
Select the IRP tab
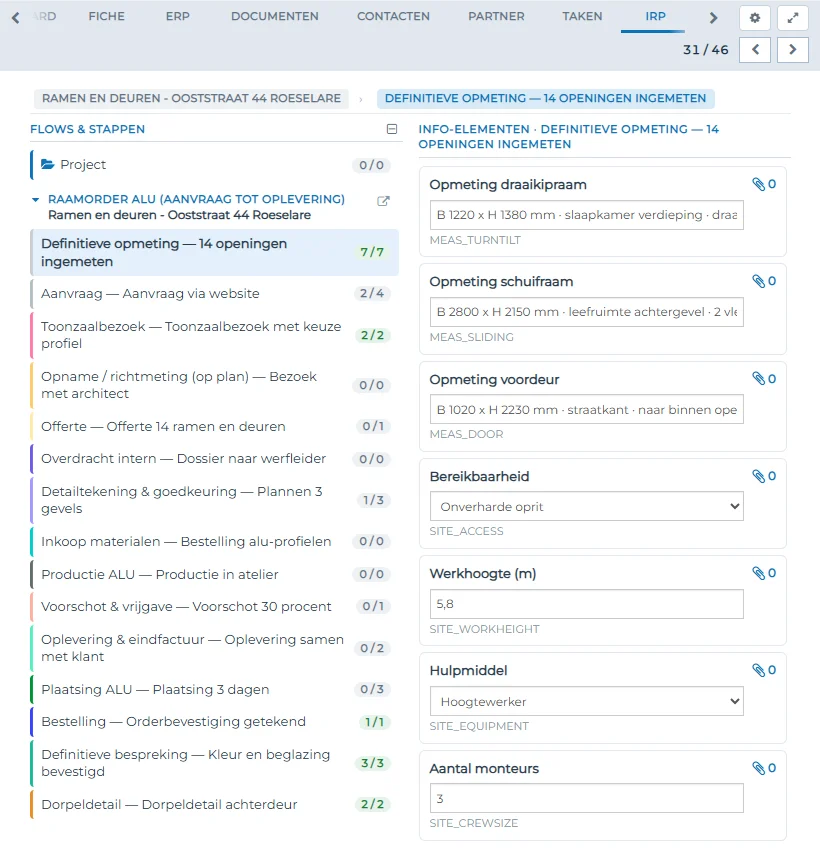(655, 16)
